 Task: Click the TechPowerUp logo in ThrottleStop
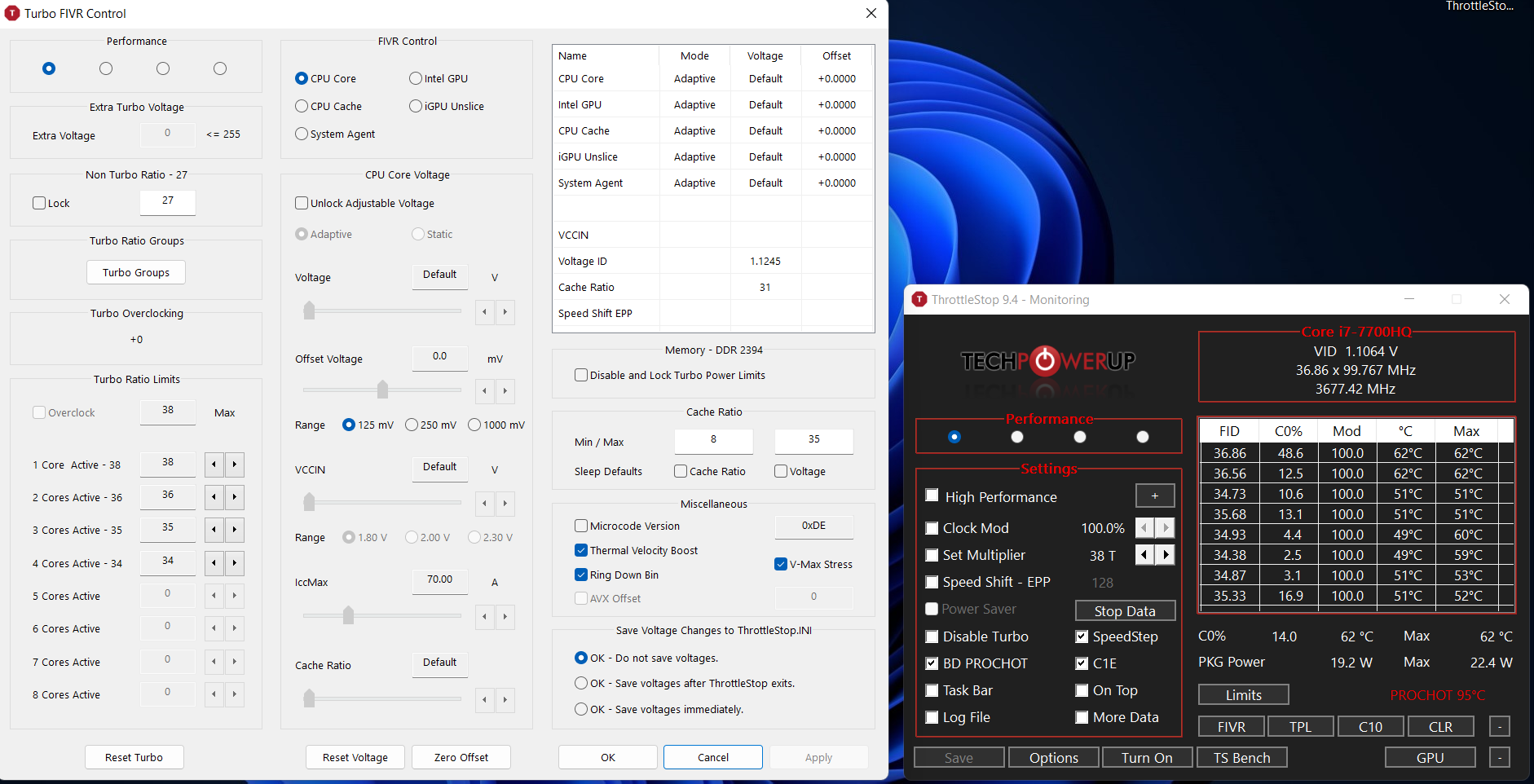pyautogui.click(x=1048, y=360)
